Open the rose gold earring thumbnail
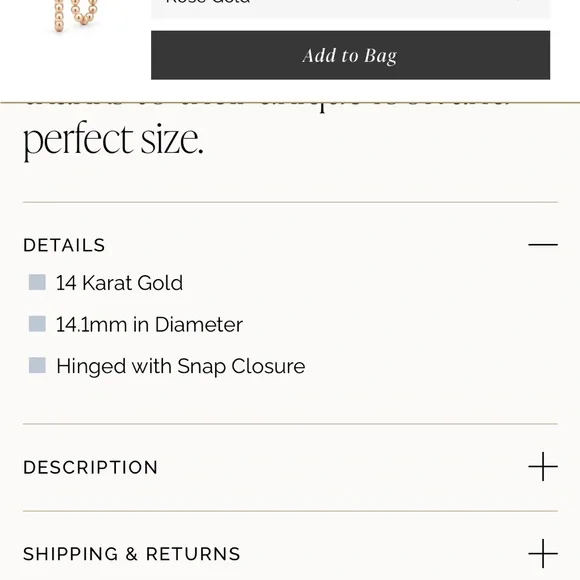Image resolution: width=580 pixels, height=580 pixels. coord(75,17)
